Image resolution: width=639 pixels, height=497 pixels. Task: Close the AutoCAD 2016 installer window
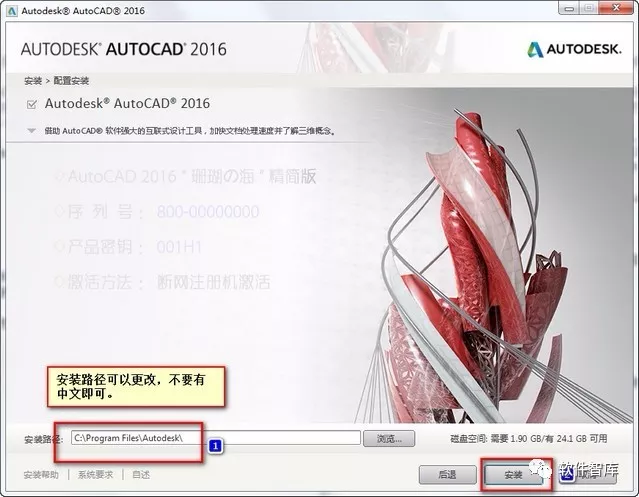[617, 8]
